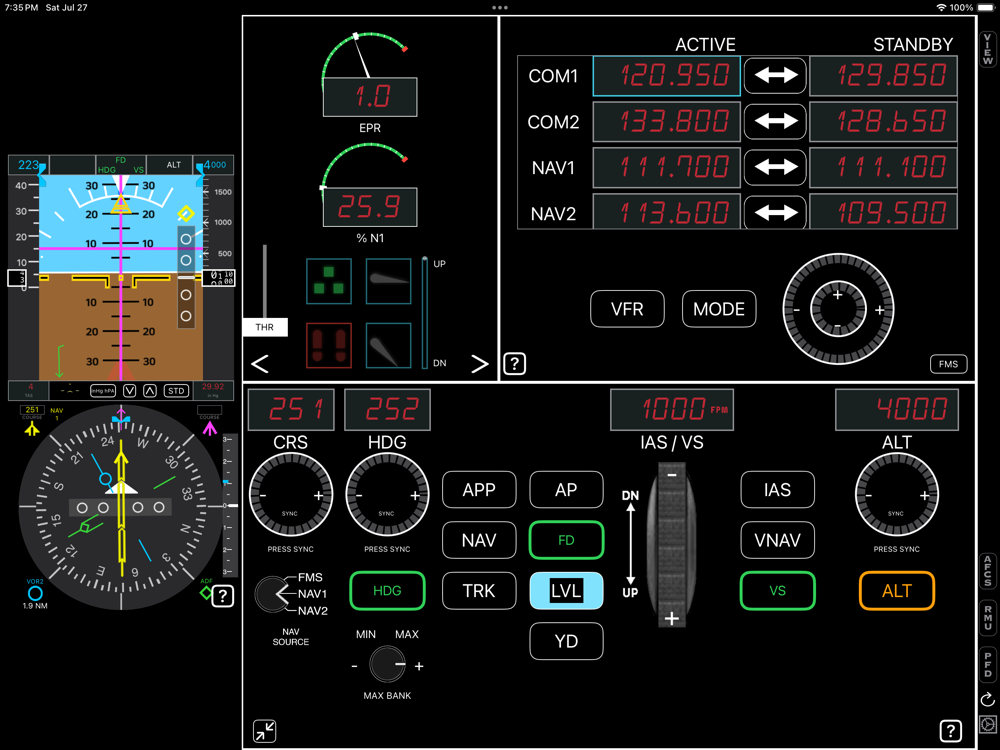Toggle the TRK track mode

click(x=479, y=591)
